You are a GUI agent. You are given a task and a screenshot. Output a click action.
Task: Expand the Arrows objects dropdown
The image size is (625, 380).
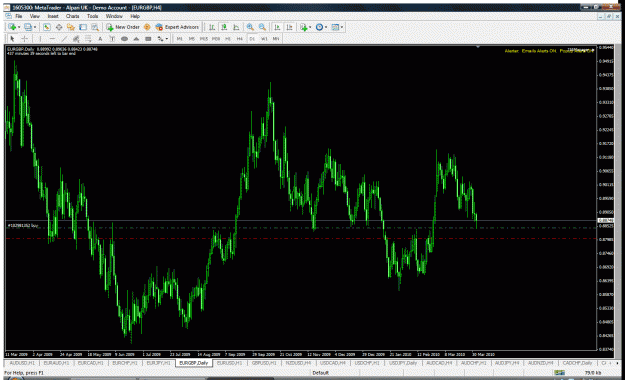click(167, 39)
